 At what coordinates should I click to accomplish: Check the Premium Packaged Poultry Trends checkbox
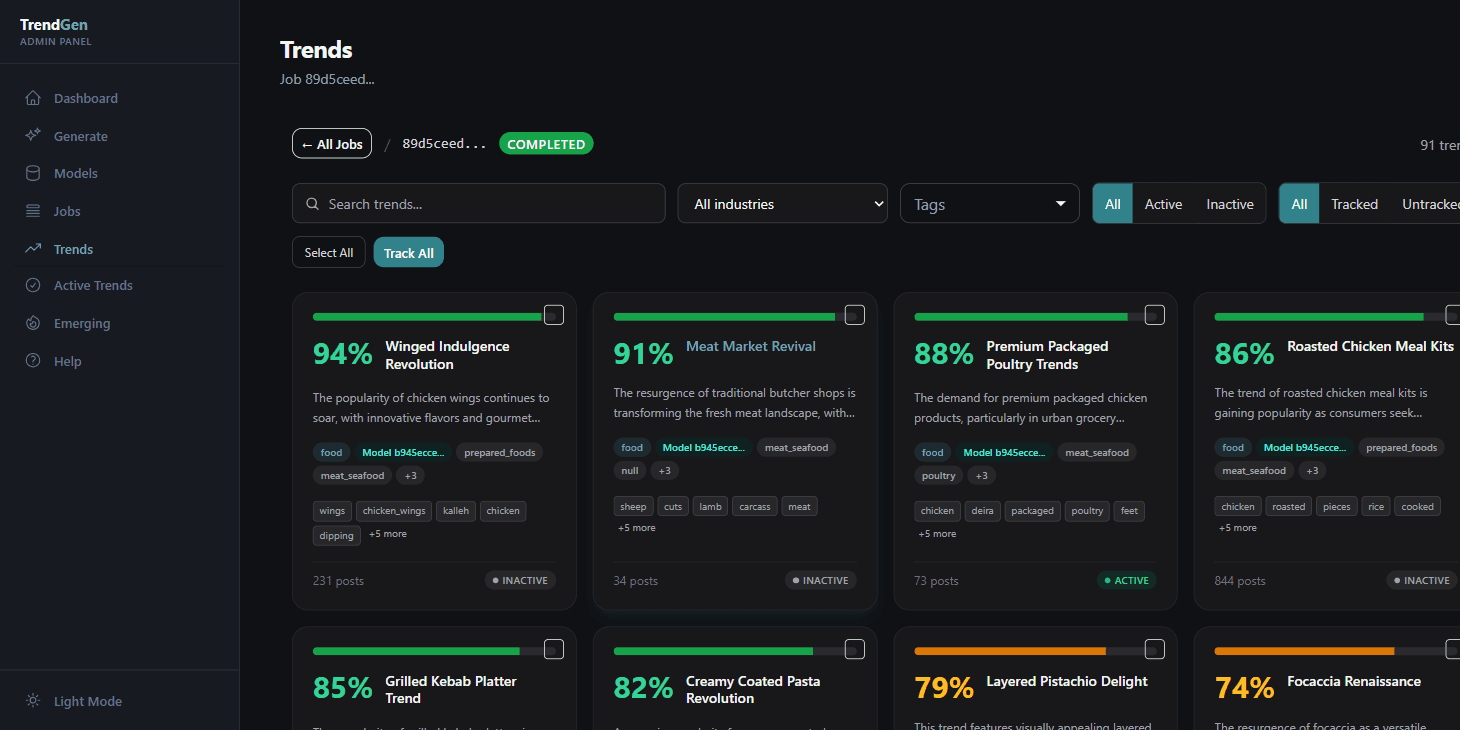1154,315
